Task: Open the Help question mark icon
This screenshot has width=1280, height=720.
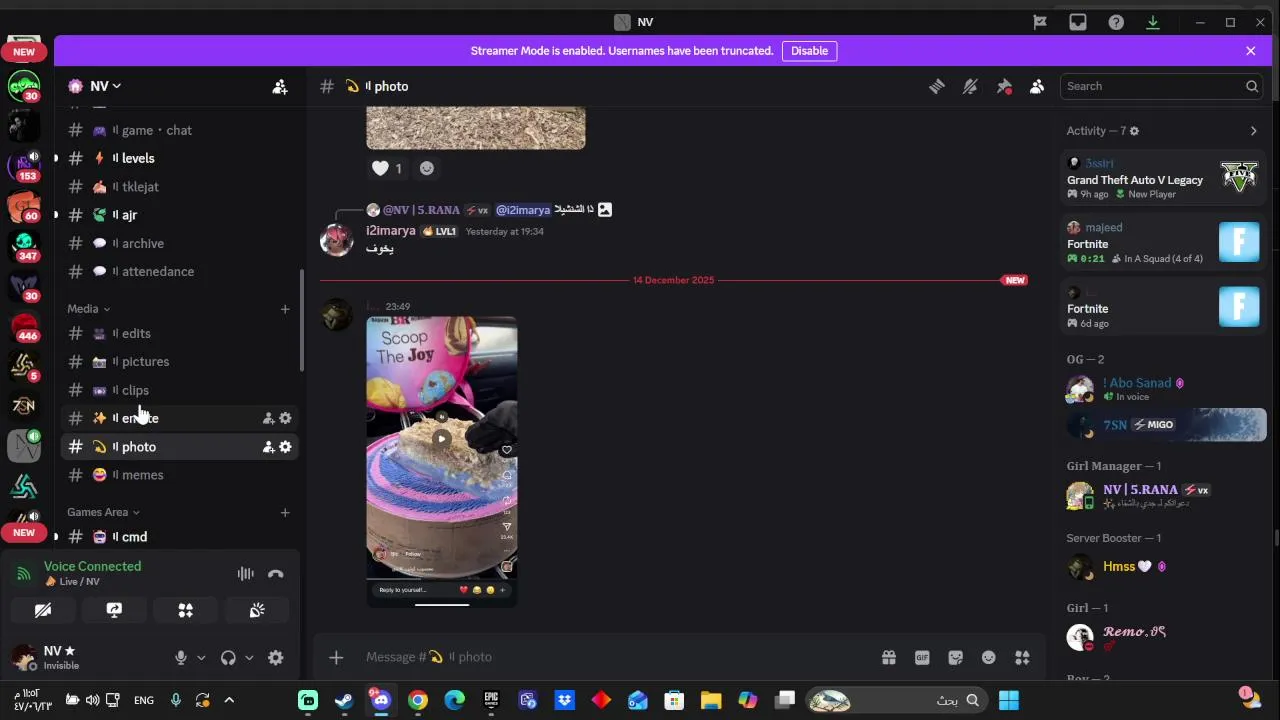Action: [1116, 22]
